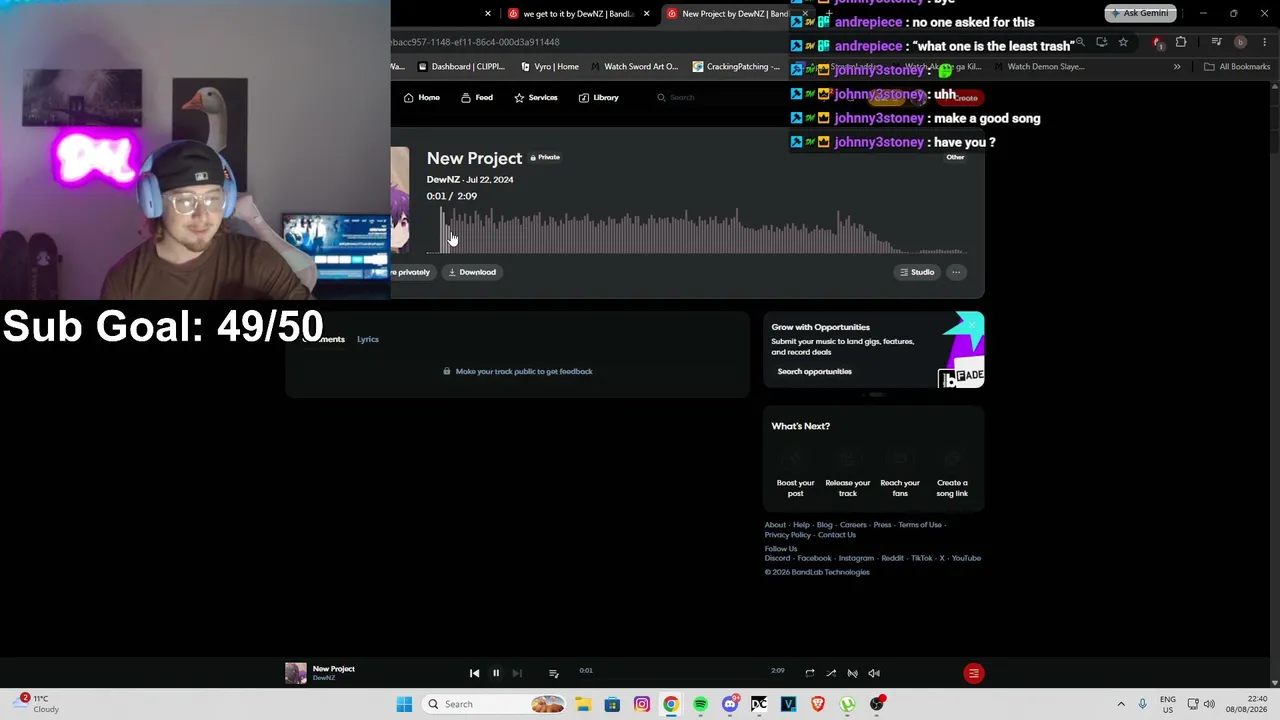
Task: Open Discord from the taskbar
Action: click(730, 704)
